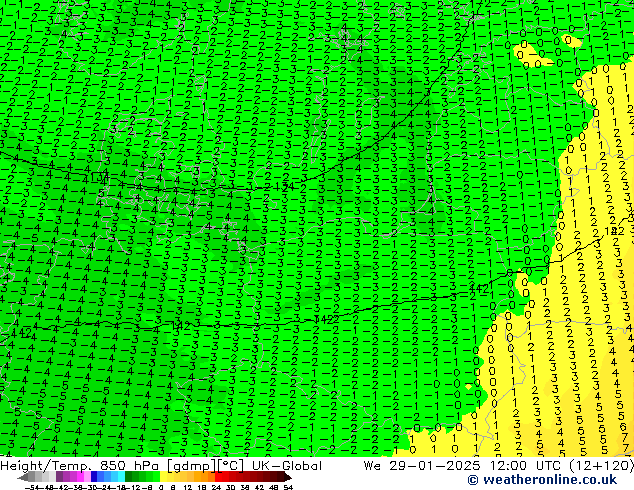Click the '54' value at the colour scale end
The image size is (634, 490).
pyautogui.click(x=288, y=487)
